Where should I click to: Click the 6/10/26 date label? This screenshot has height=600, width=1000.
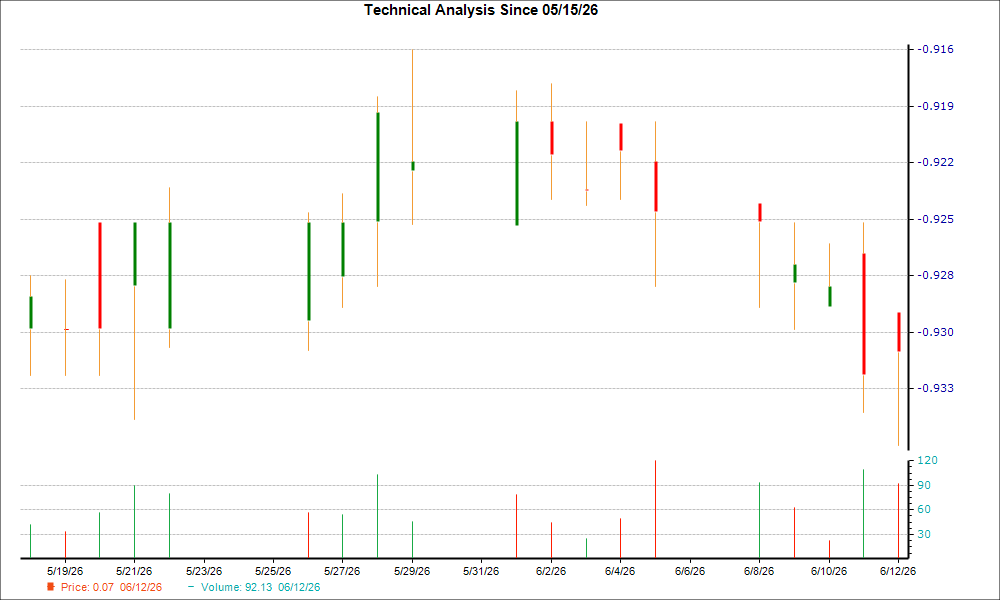829,571
